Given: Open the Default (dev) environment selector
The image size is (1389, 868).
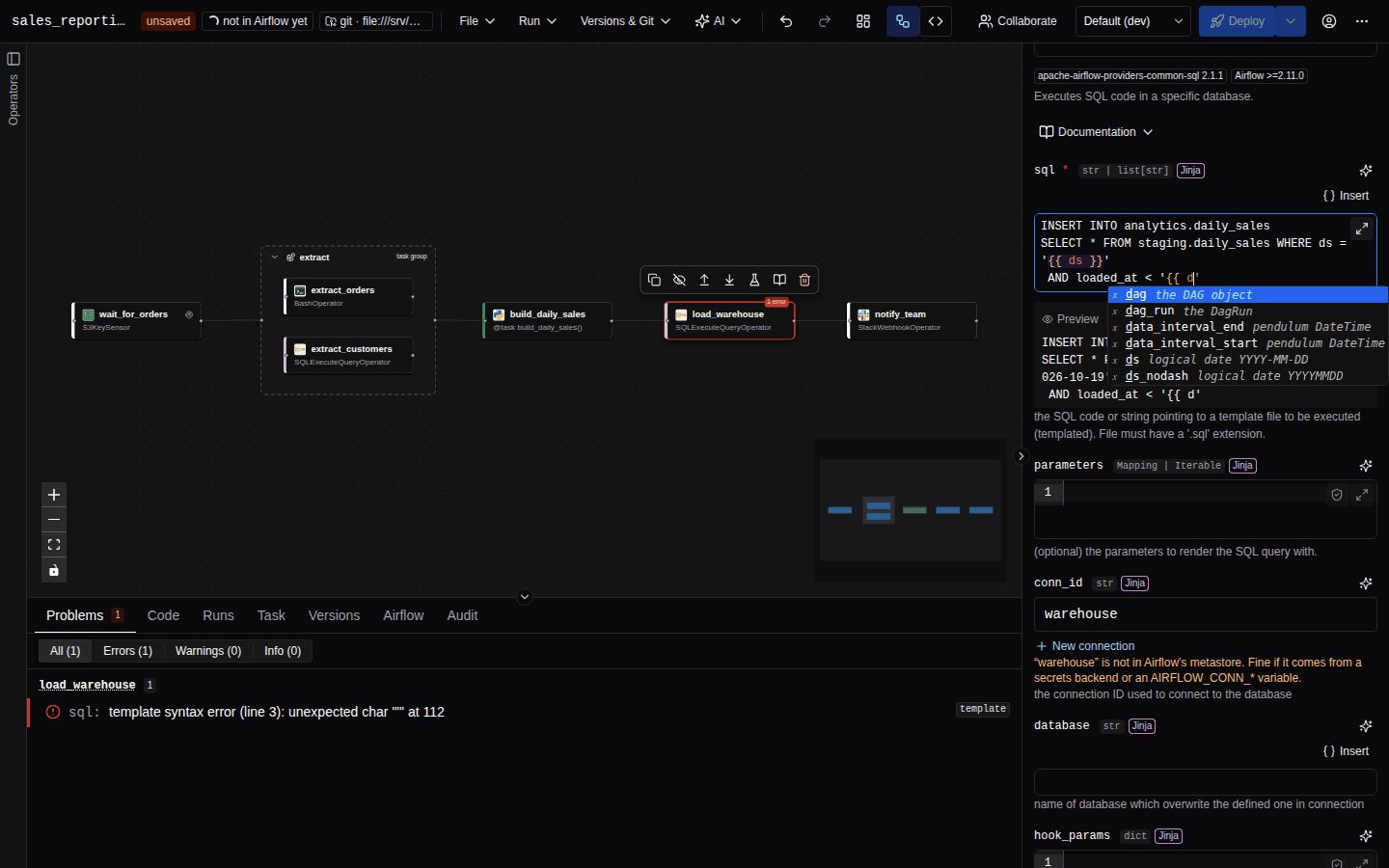Looking at the screenshot, I should click(1133, 21).
